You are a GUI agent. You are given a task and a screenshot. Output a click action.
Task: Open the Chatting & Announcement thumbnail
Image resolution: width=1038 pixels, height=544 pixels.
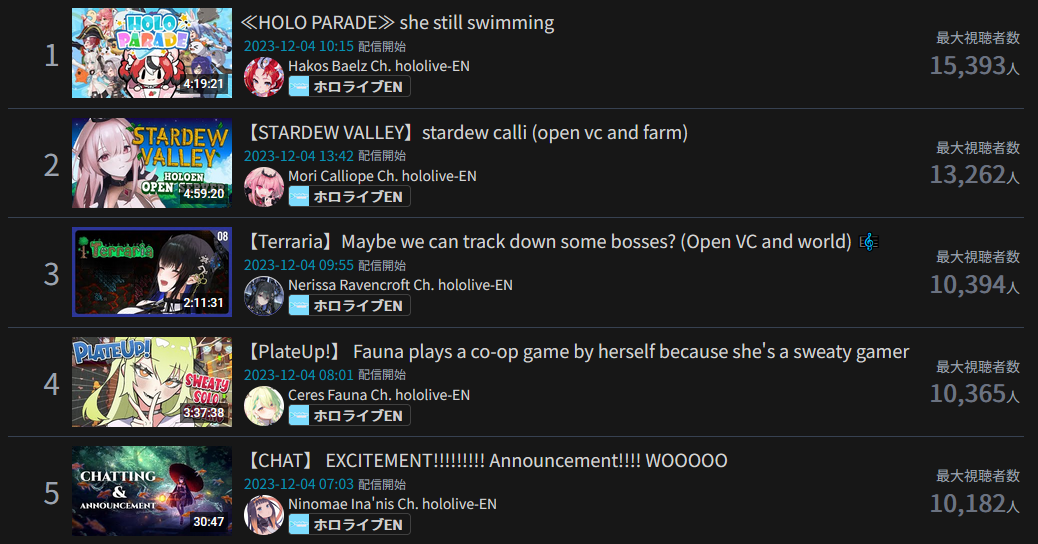pyautogui.click(x=152, y=491)
